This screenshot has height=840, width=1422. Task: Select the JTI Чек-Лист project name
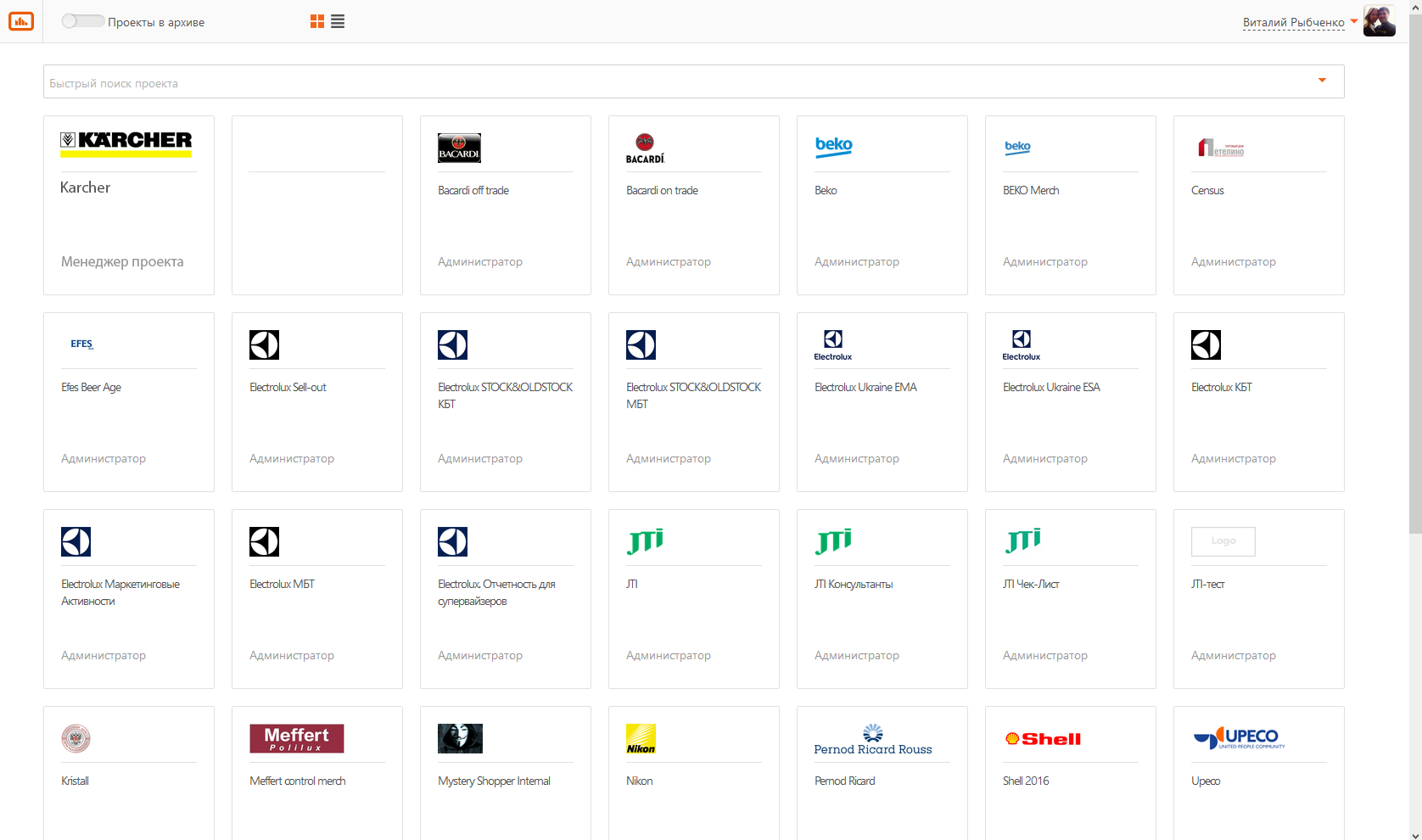(1031, 584)
